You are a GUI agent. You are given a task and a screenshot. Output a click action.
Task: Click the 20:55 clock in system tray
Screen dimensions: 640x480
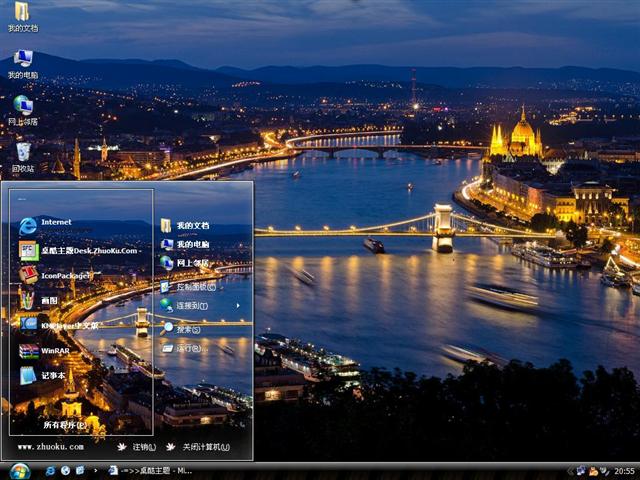624,471
